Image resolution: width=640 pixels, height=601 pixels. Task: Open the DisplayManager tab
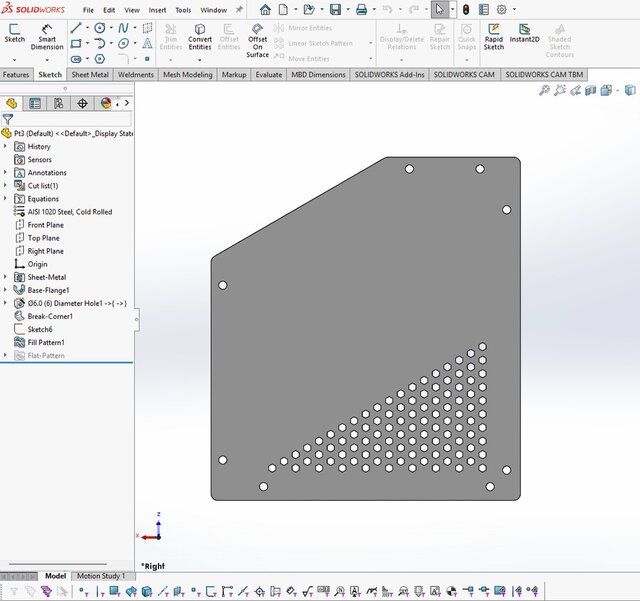click(x=106, y=103)
